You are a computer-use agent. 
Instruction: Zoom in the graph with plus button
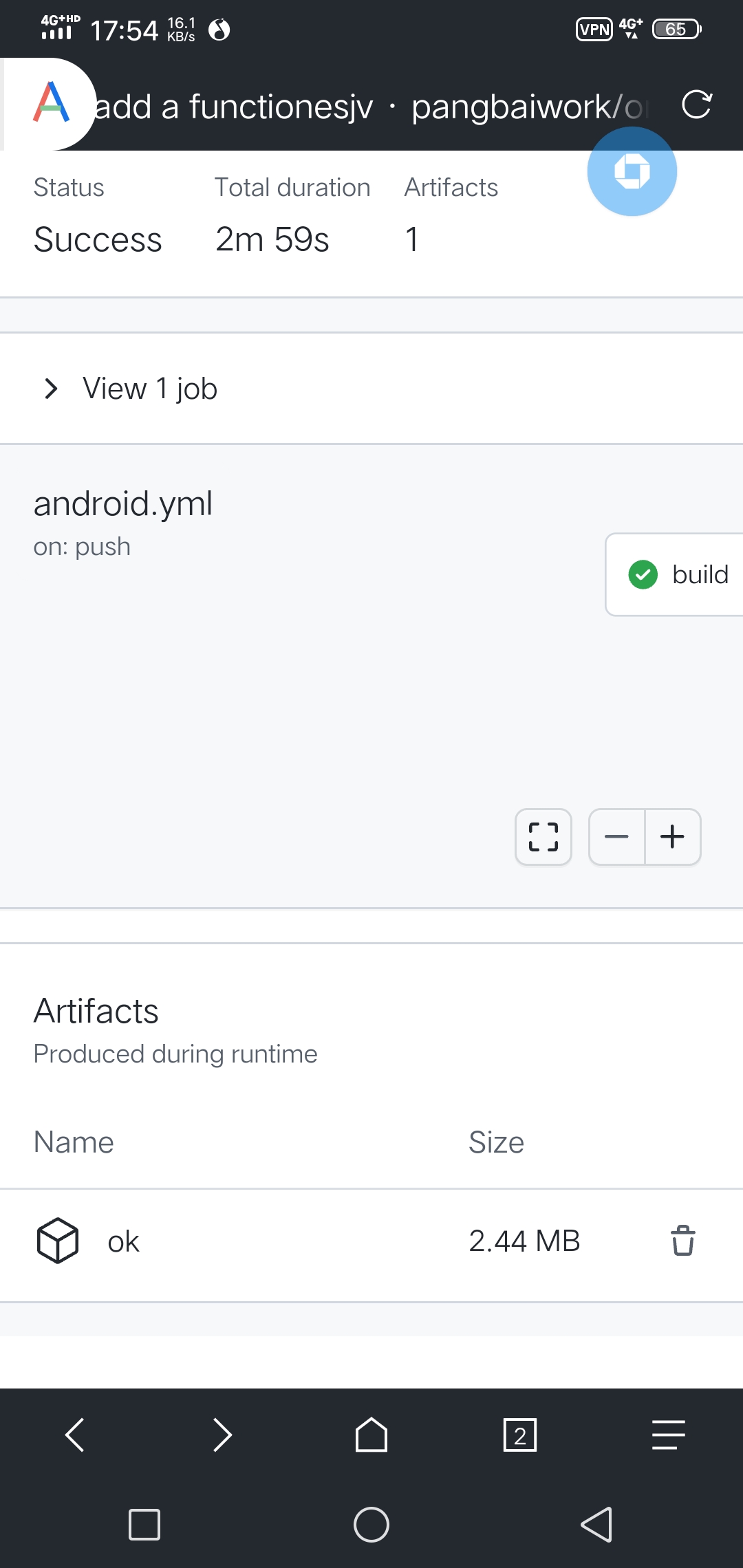tap(672, 836)
